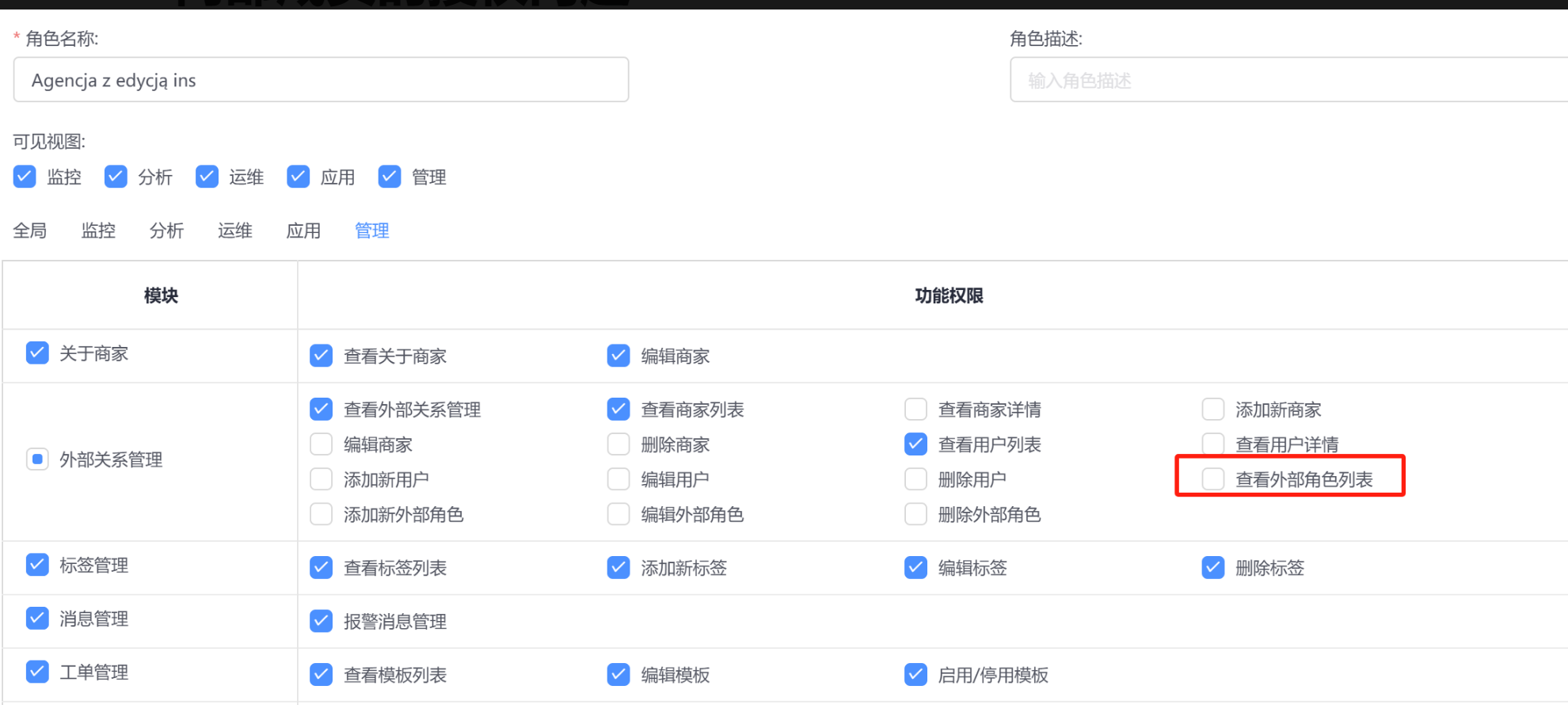Uncheck 监控 checkbox under 可见视图
The height and width of the screenshot is (705, 1568).
[25, 176]
